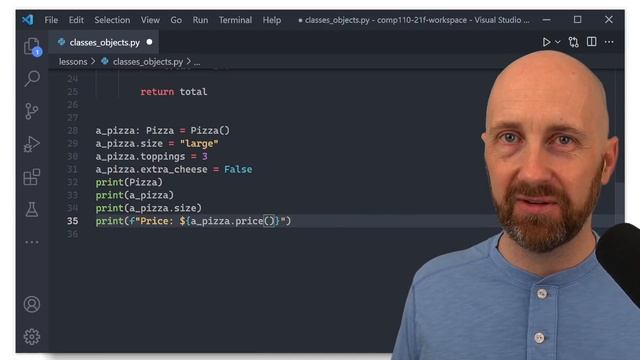Screen dimensions: 640x360
Task: Expand the run button dropdown arrow
Action: pyautogui.click(x=558, y=42)
